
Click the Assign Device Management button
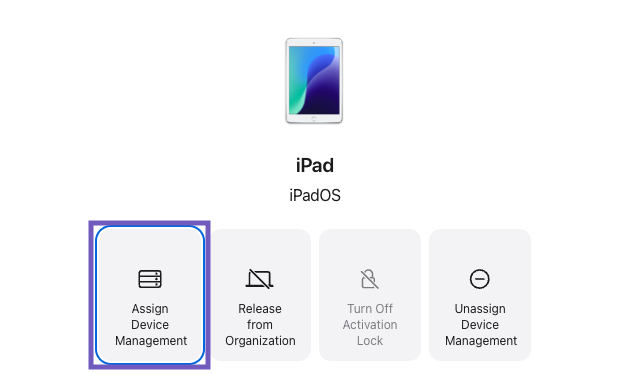pyautogui.click(x=150, y=295)
